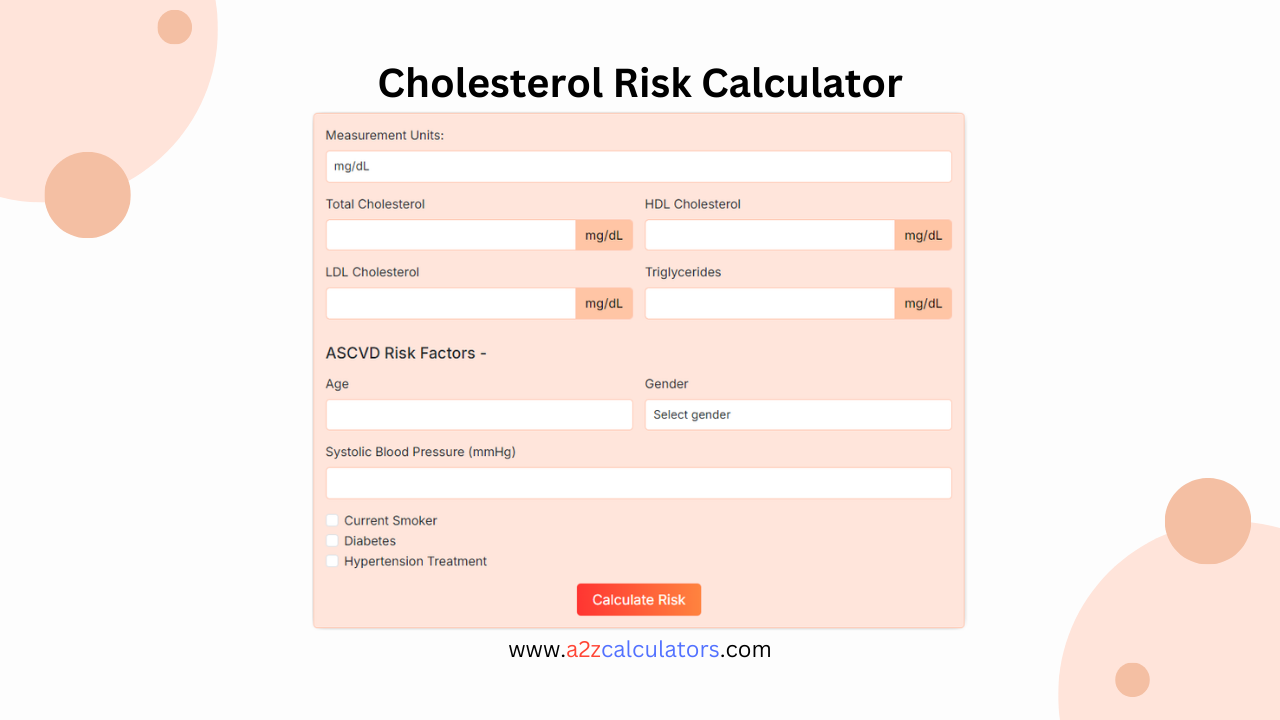Click the Systolic Blood Pressure input field
Image resolution: width=1280 pixels, height=720 pixels.
click(x=639, y=482)
